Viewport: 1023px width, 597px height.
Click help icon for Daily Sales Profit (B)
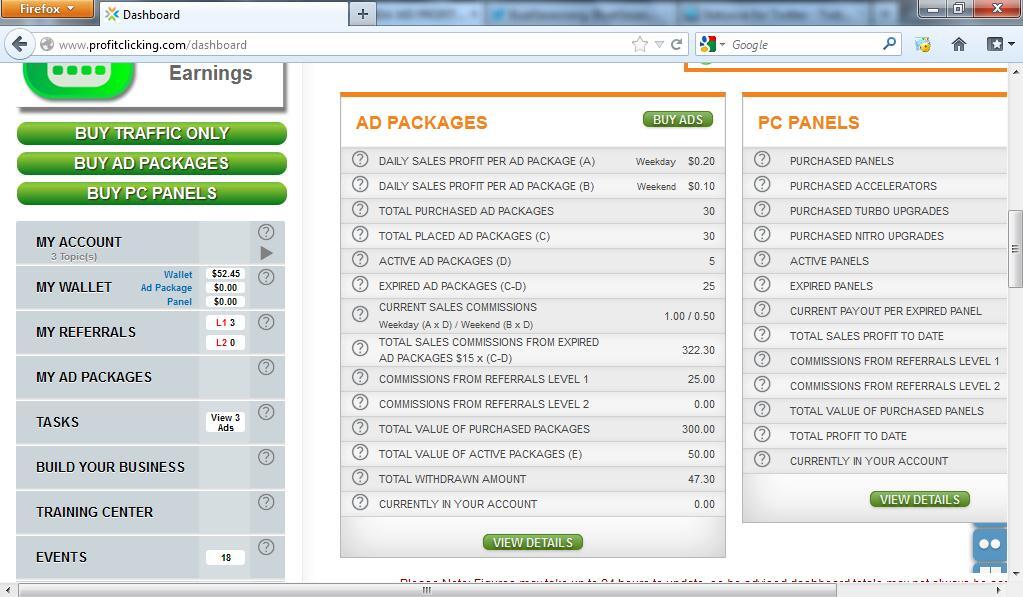click(x=360, y=185)
